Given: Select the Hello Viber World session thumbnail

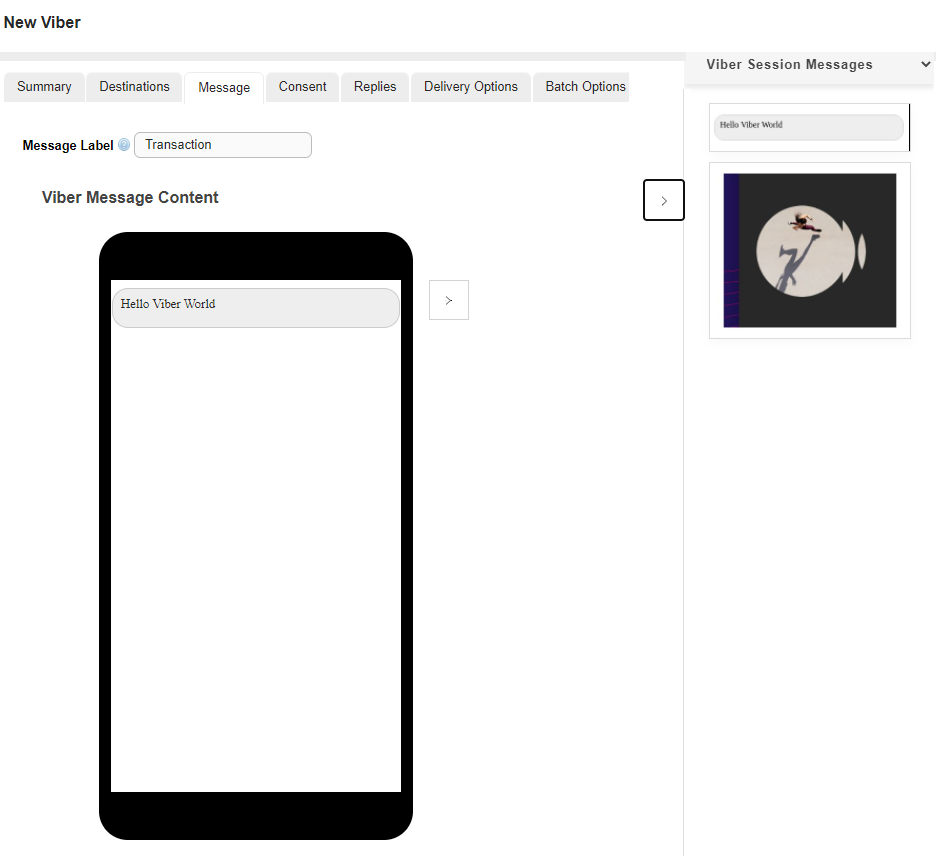Looking at the screenshot, I should point(808,127).
